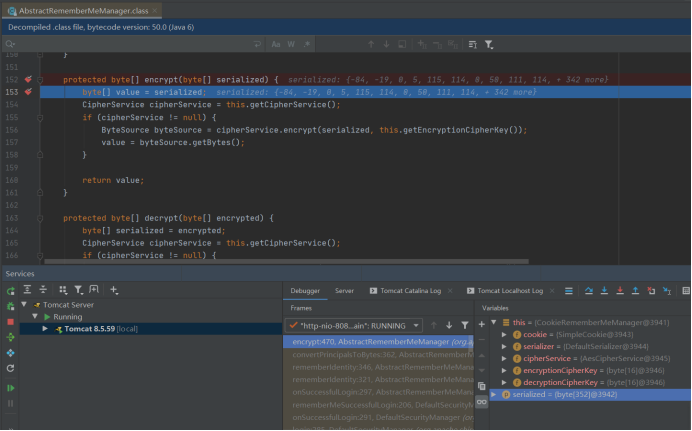The image size is (692, 431).
Task: Click the editor horizontal scrollbar
Action: [286, 262]
